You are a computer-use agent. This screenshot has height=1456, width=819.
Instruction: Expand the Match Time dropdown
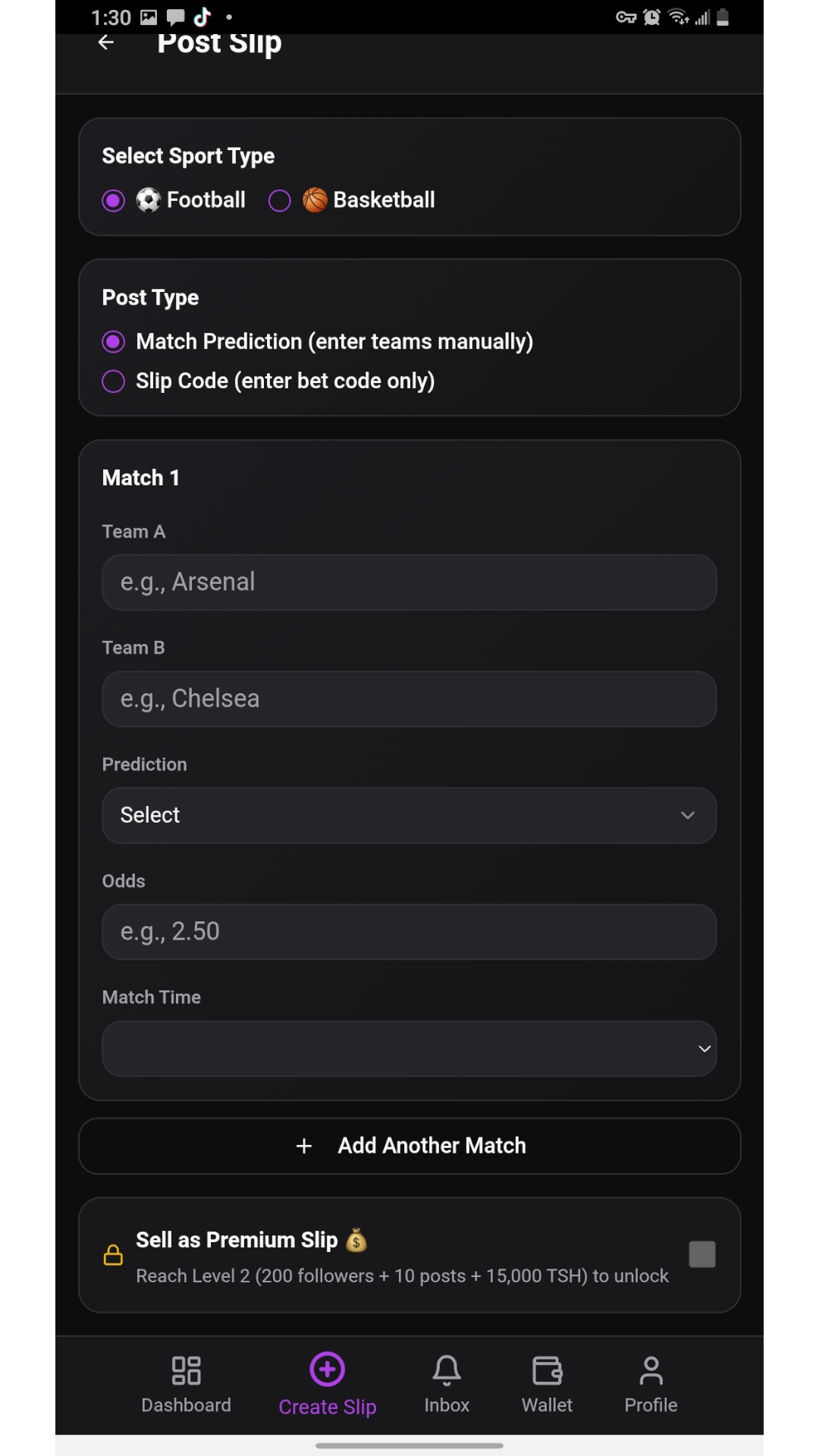pos(409,1049)
